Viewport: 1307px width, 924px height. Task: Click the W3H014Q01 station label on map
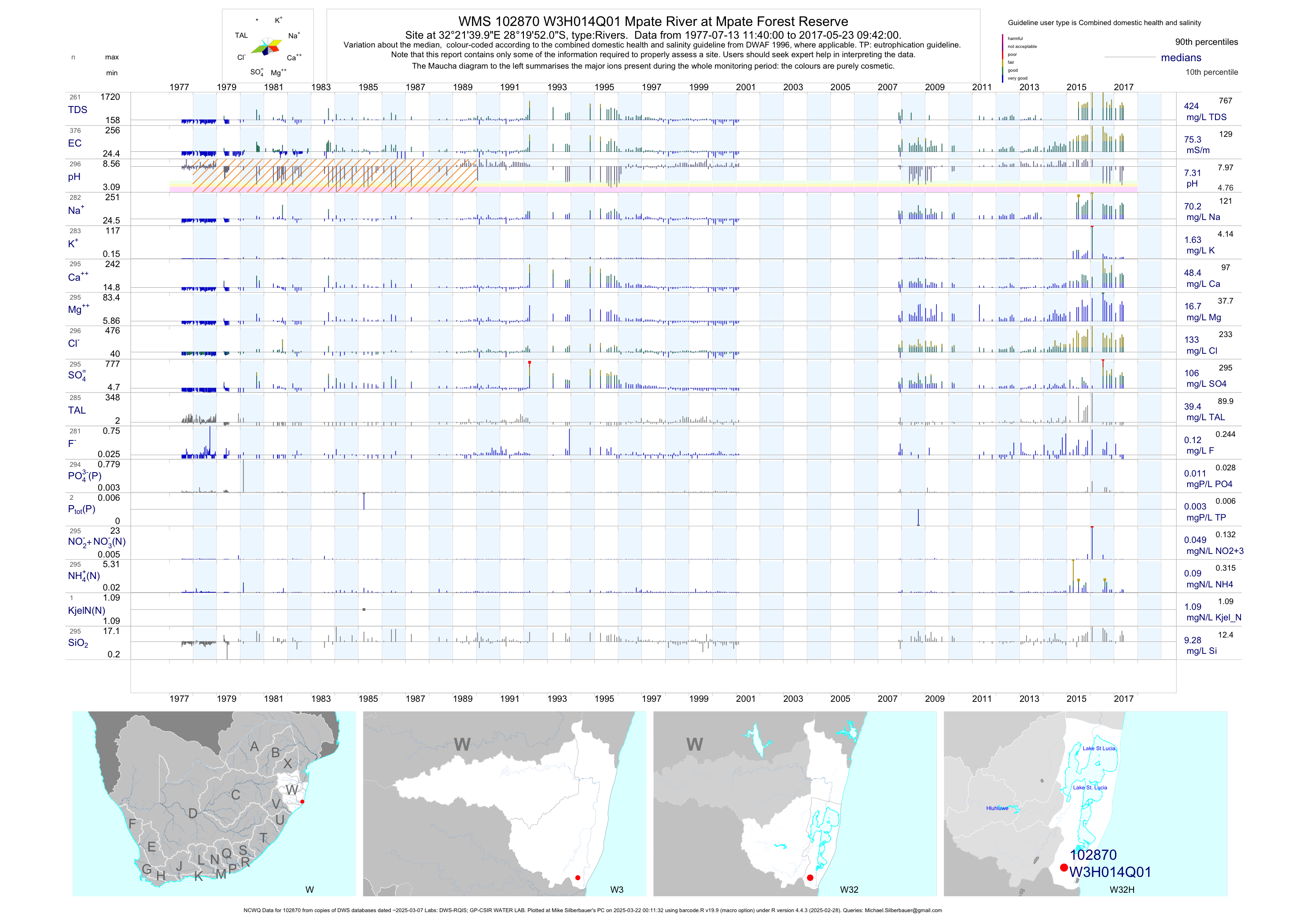[1109, 872]
